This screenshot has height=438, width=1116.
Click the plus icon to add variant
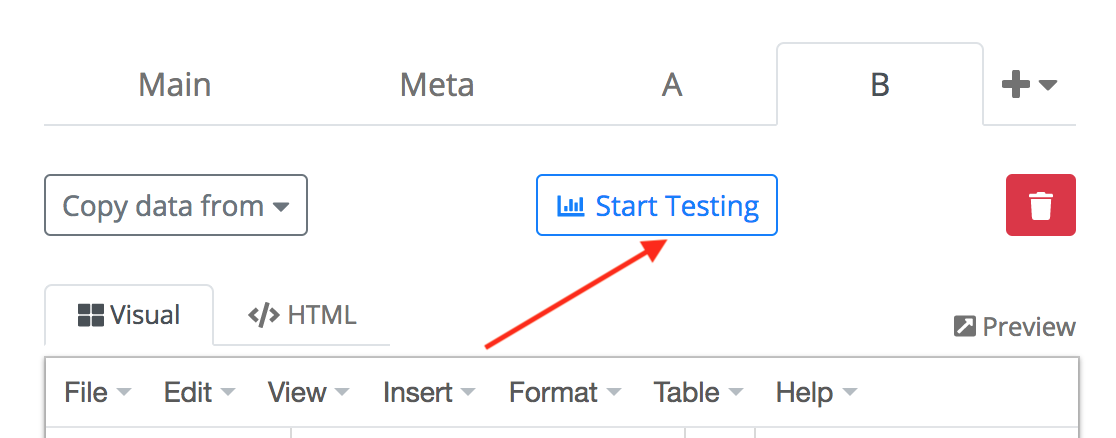click(1016, 85)
